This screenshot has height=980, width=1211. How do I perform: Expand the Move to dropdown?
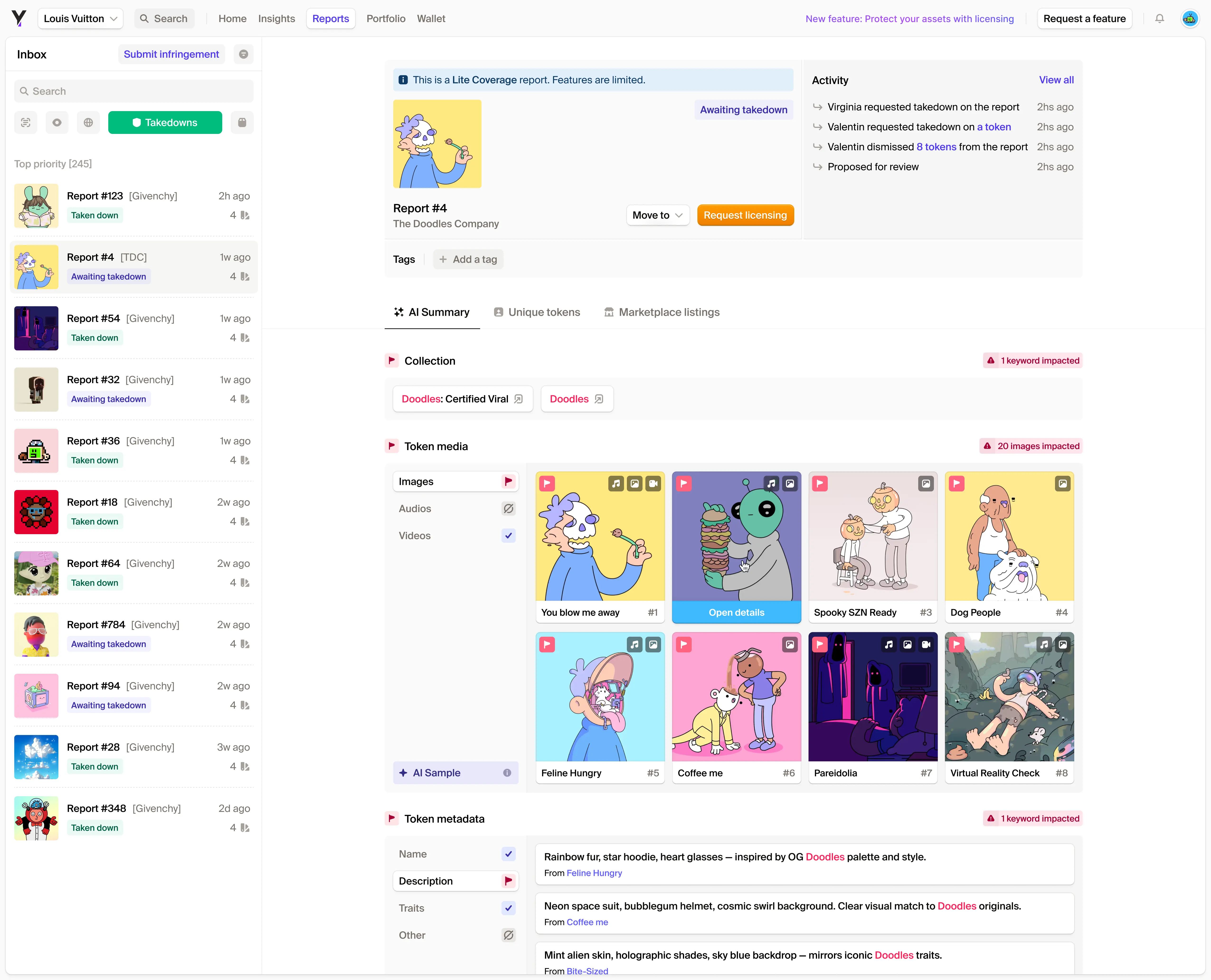point(657,215)
